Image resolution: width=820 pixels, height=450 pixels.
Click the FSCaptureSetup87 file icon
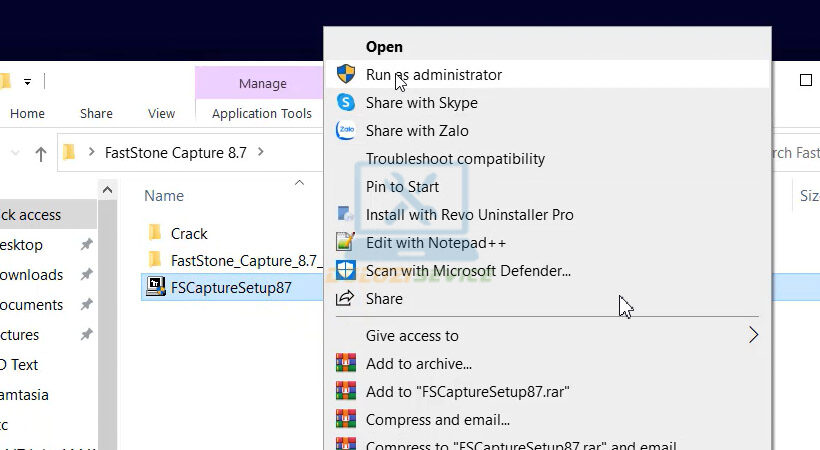155,289
